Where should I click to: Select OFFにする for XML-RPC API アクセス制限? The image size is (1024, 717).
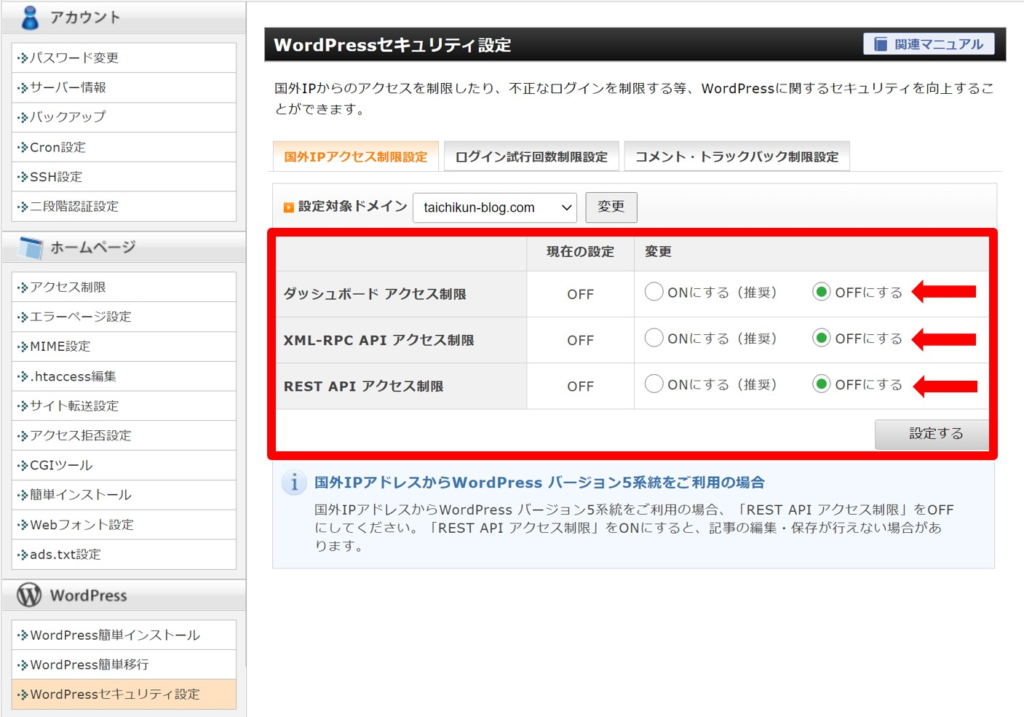[822, 338]
